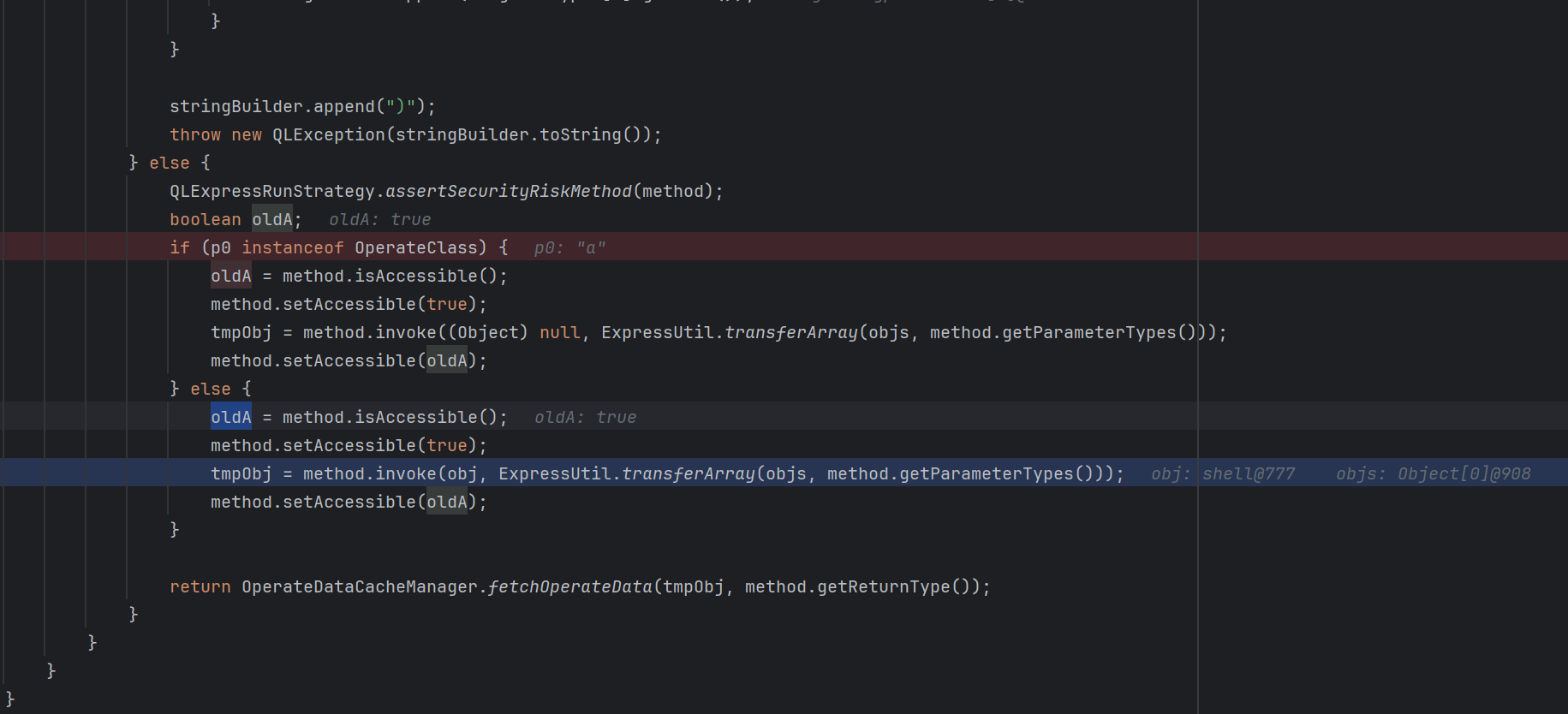Click inline hint 'p0: "a"'

click(569, 247)
